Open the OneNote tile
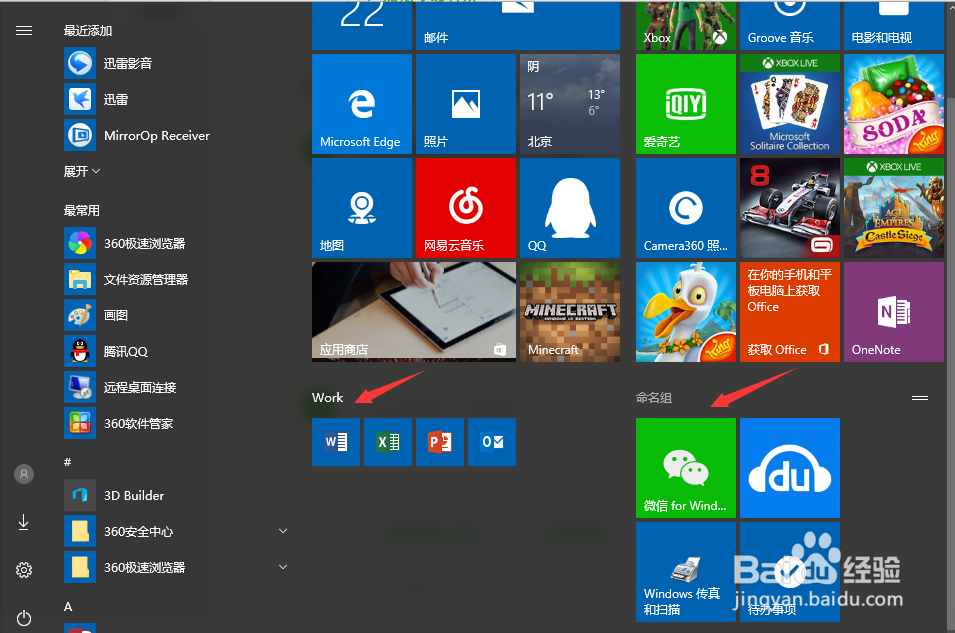 [894, 312]
